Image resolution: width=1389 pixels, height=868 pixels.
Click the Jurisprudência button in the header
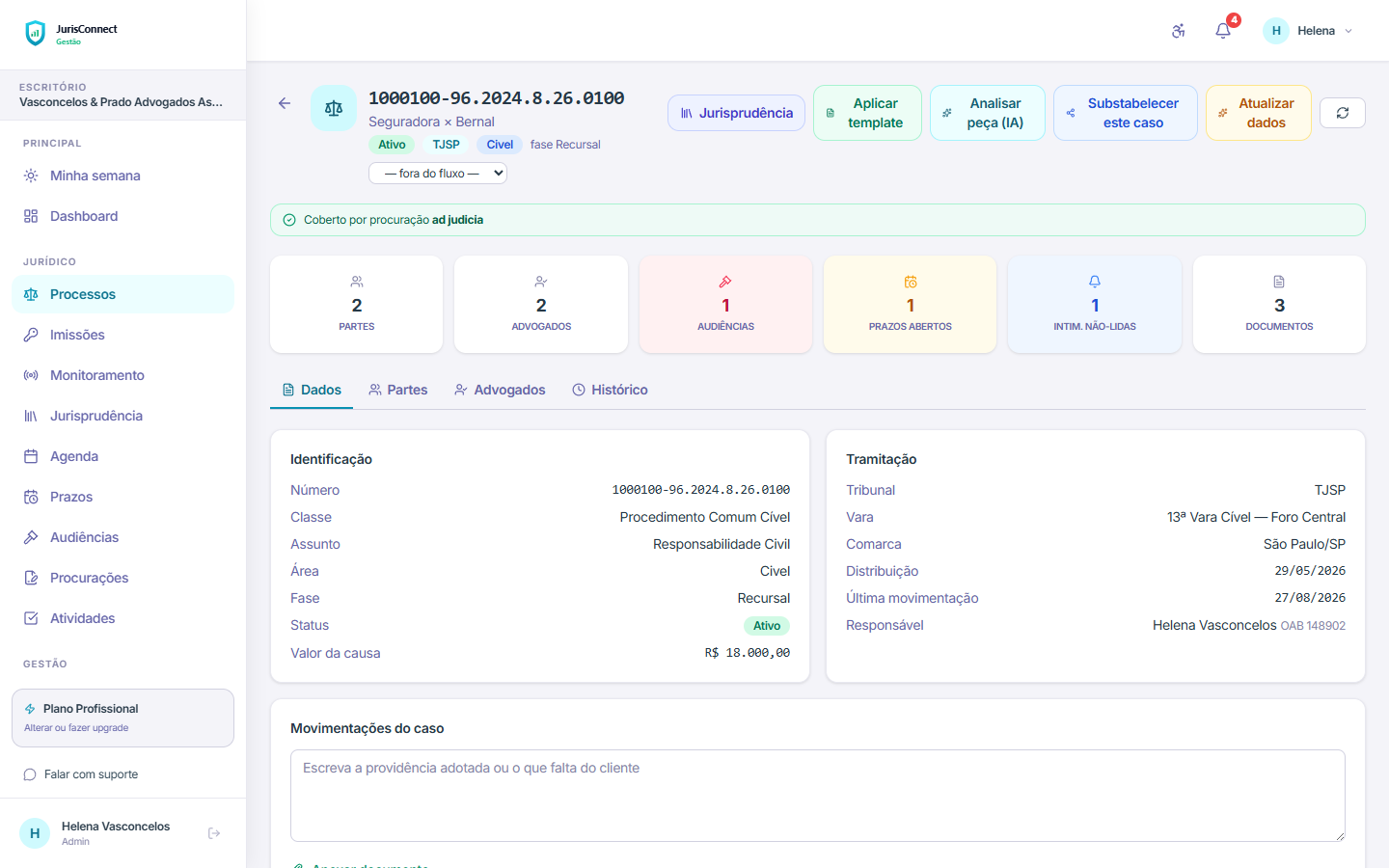coord(736,113)
